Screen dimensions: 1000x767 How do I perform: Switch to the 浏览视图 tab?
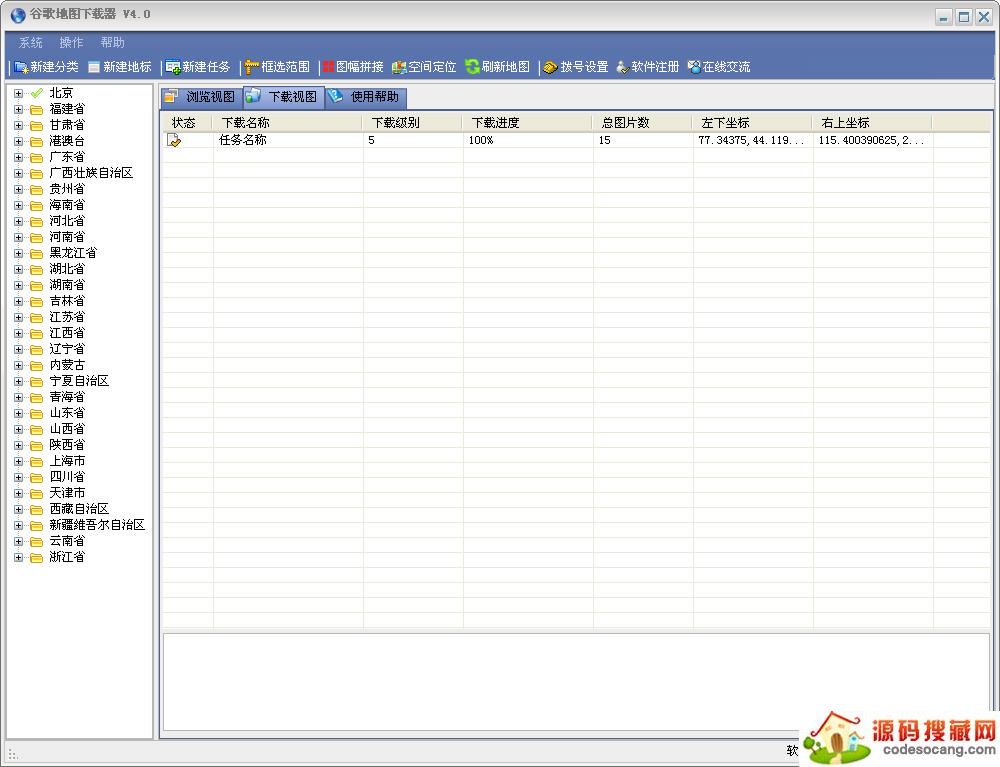click(x=201, y=97)
